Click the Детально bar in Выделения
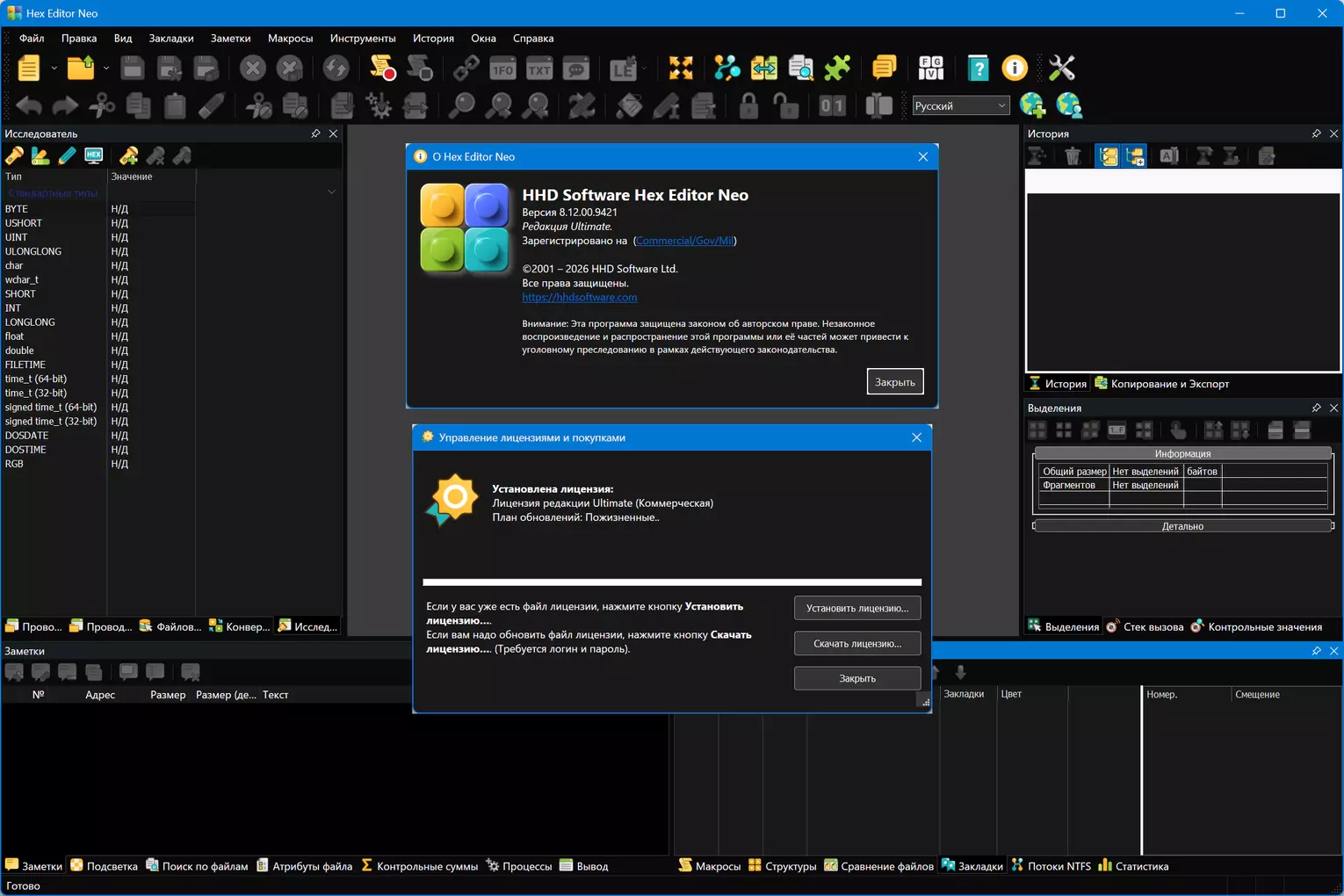1344x896 pixels. point(1182,526)
